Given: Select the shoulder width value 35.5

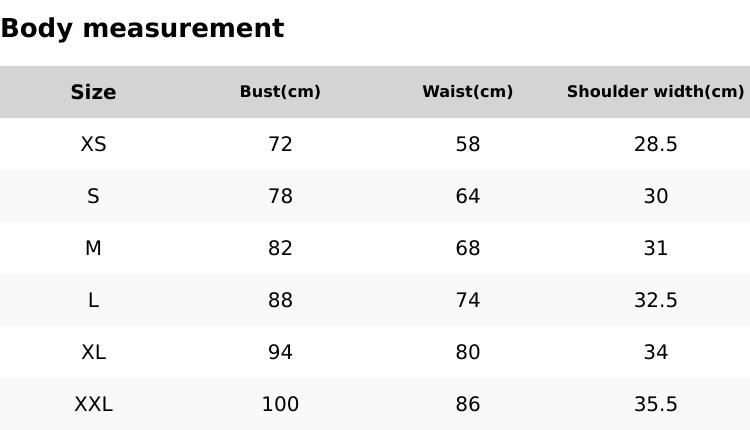Looking at the screenshot, I should (655, 404).
